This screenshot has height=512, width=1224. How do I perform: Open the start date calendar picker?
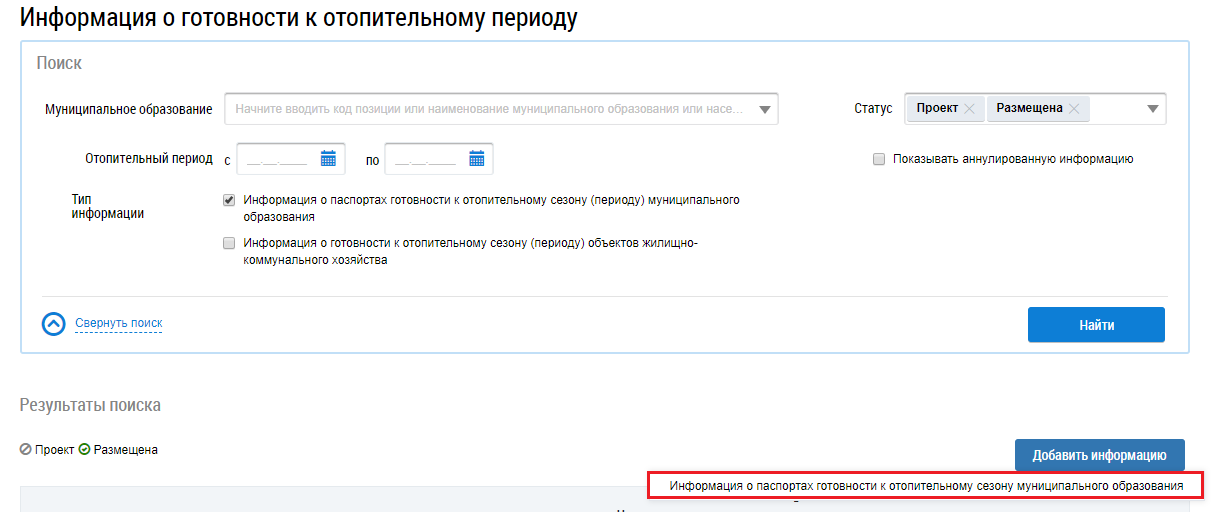pyautogui.click(x=328, y=158)
